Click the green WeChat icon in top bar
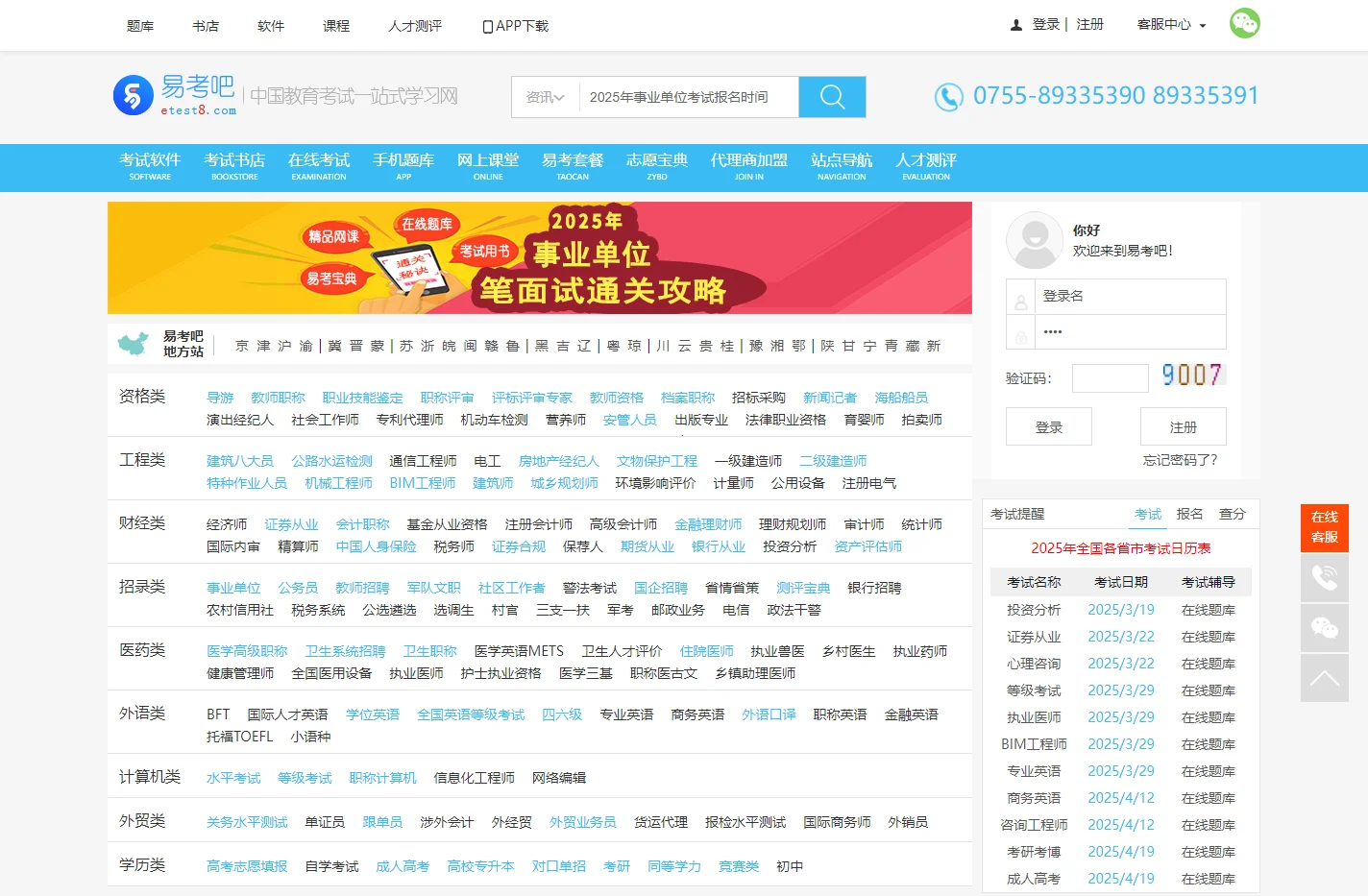The width and height of the screenshot is (1368, 896). (1244, 23)
